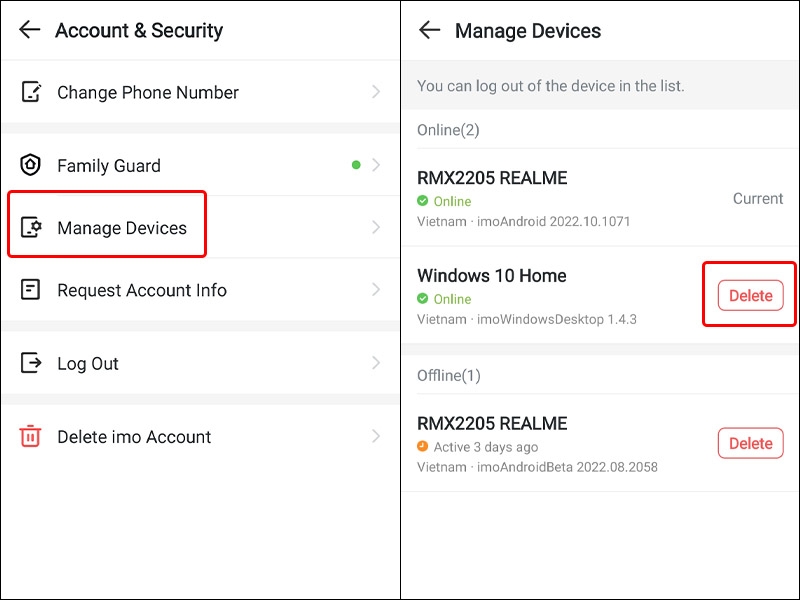Tap the Family Guard shield icon

click(30, 165)
